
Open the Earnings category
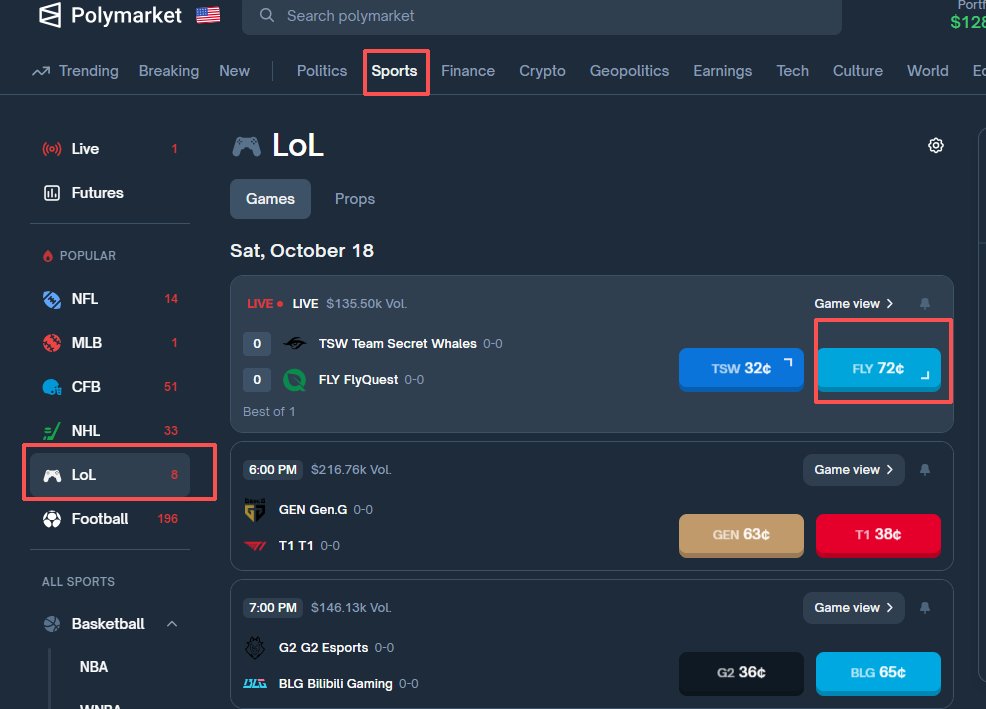[723, 71]
